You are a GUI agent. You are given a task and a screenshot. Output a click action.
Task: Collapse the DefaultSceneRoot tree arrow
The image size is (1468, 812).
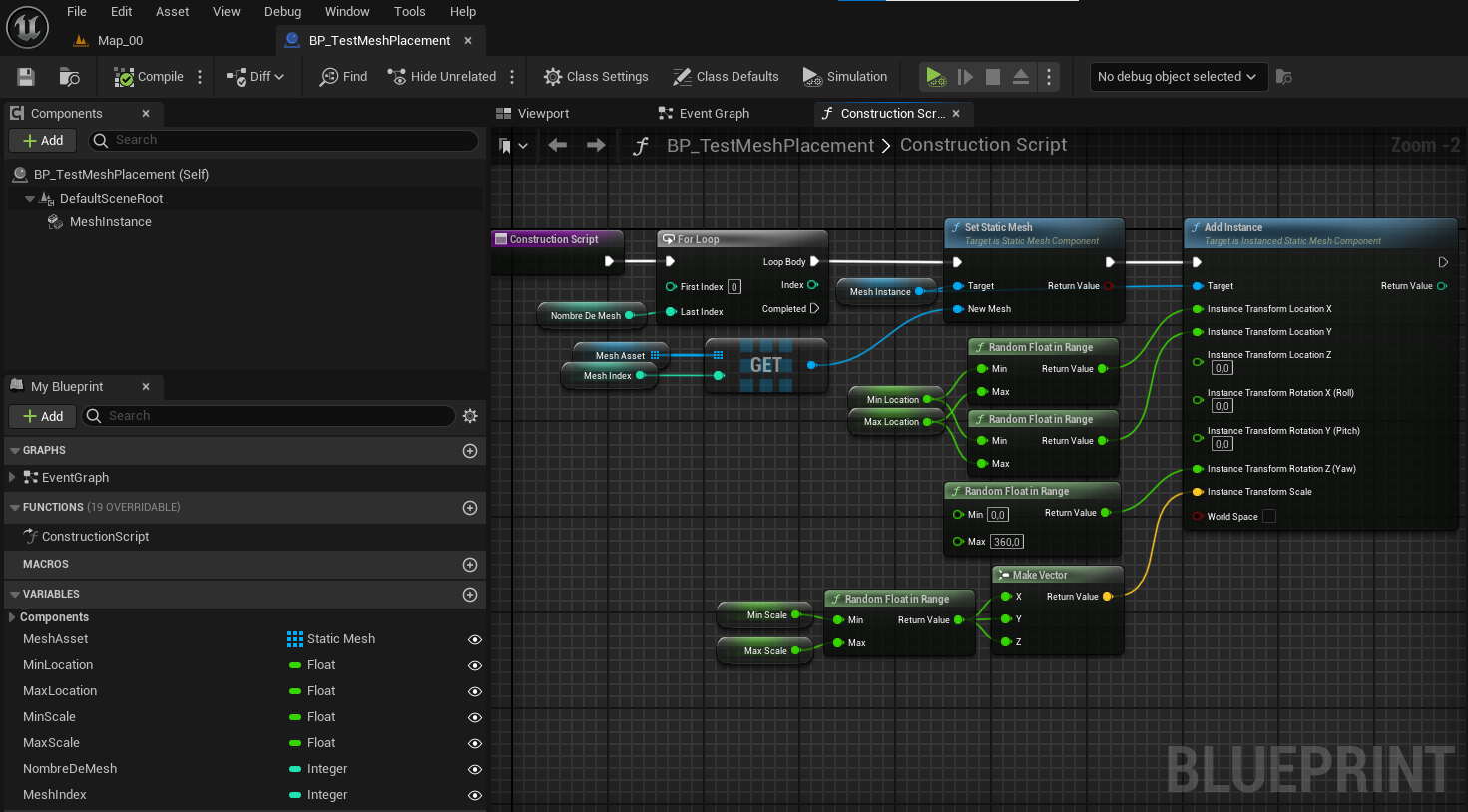coord(30,199)
